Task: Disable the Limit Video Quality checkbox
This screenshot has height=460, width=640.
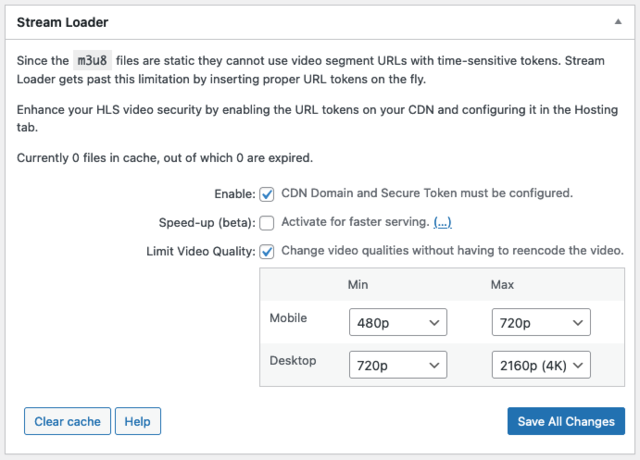Action: (267, 251)
